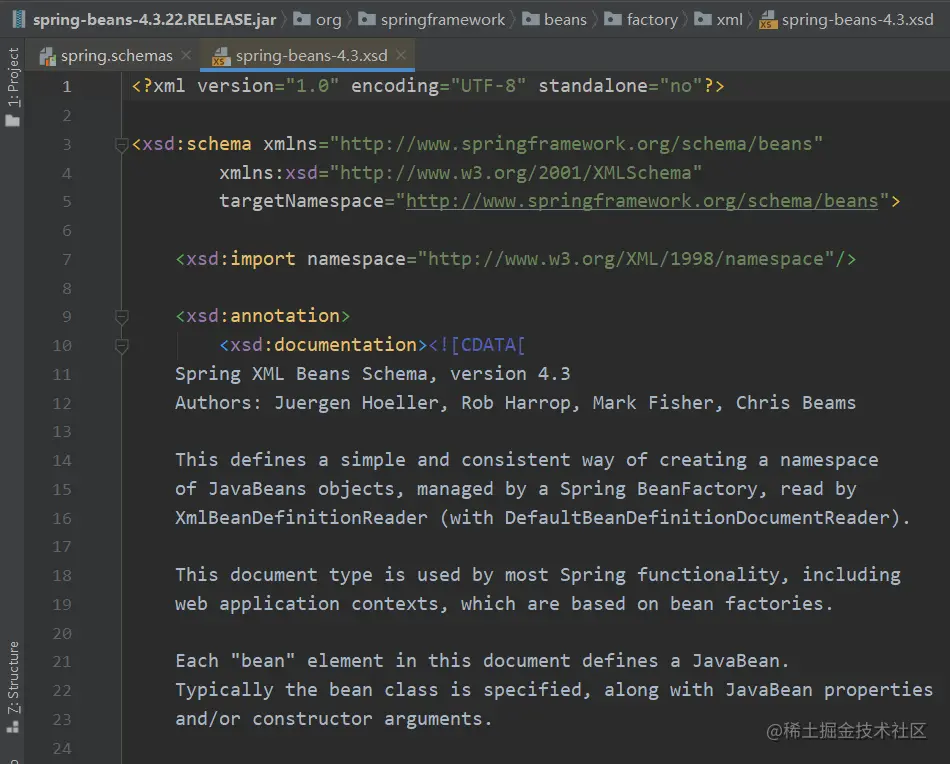Click line number 14 in the gutter
This screenshot has height=764, width=950.
click(x=62, y=460)
